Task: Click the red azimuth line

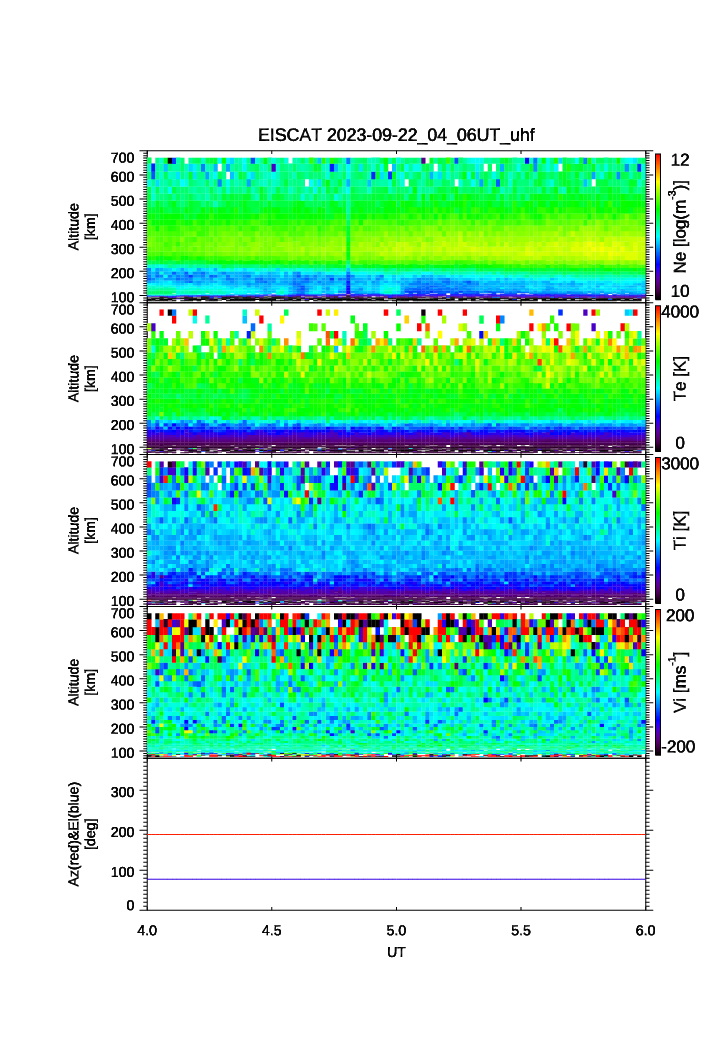Action: click(x=396, y=834)
